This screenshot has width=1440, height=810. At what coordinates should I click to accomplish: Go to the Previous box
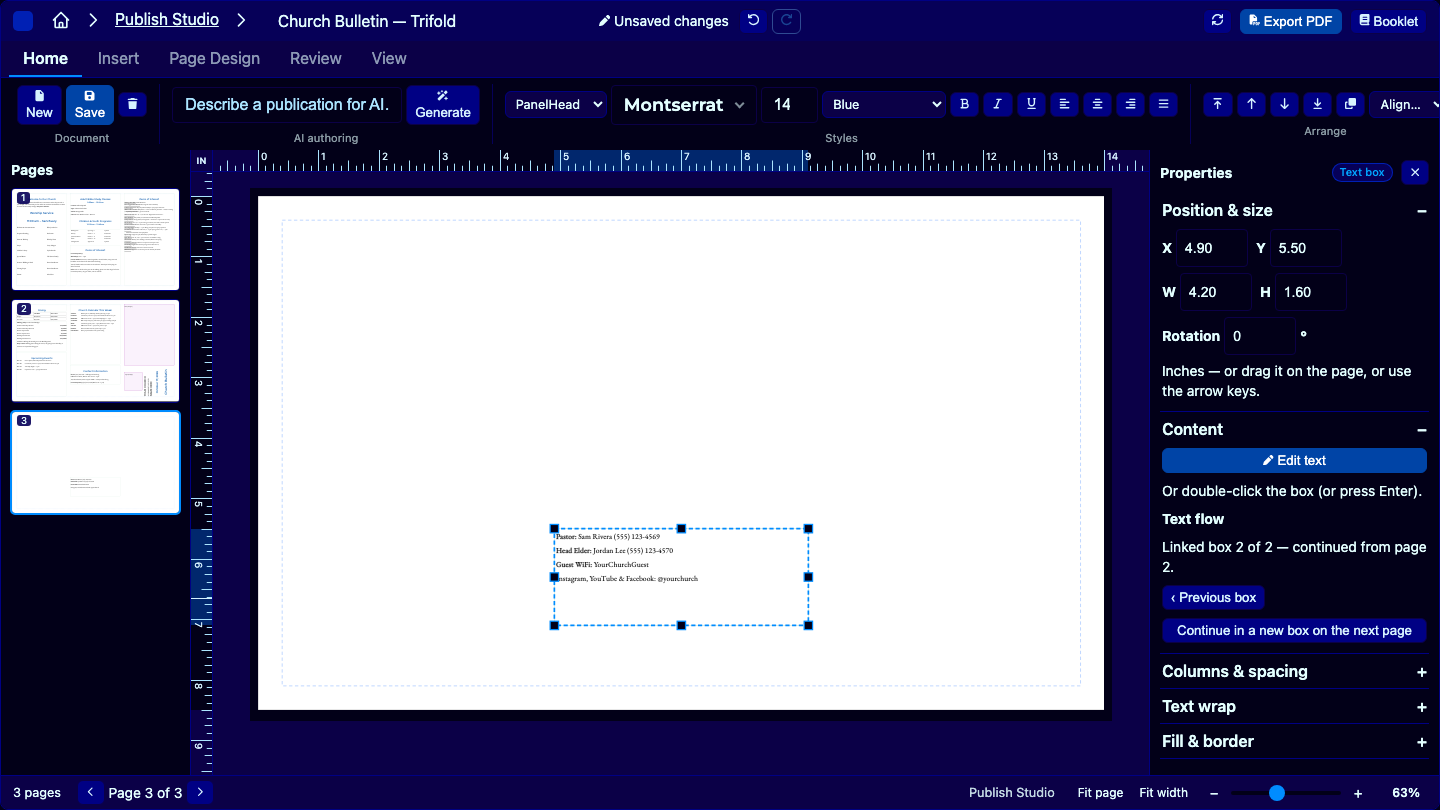coord(1213,598)
